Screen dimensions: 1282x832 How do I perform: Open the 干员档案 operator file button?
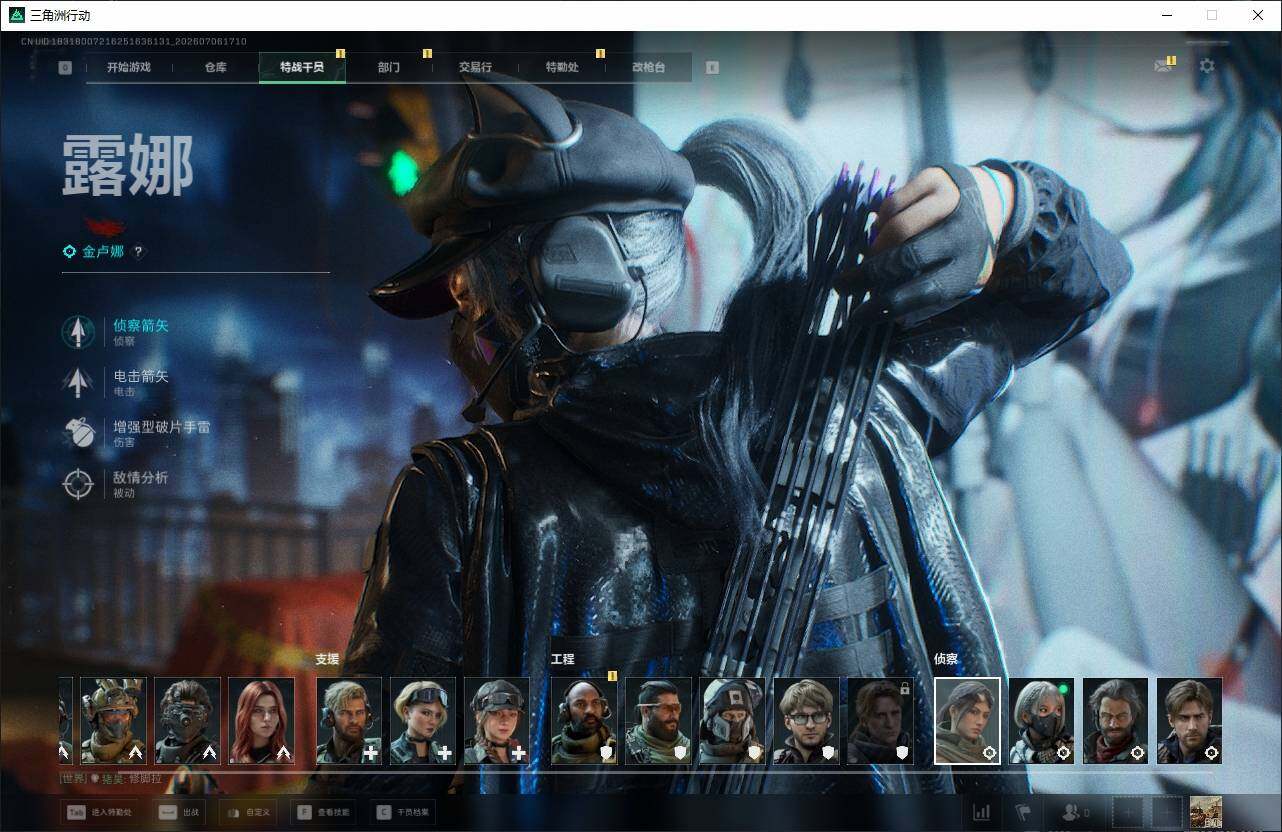pyautogui.click(x=401, y=812)
